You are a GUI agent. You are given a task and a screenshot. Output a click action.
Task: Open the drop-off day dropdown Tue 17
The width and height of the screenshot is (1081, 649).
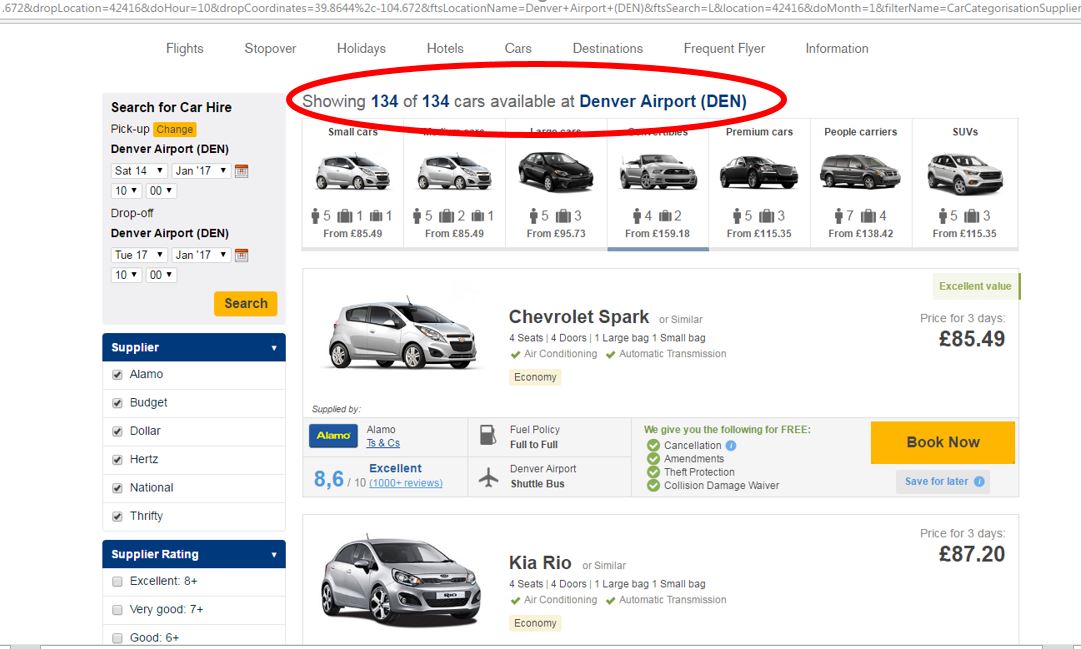point(139,255)
